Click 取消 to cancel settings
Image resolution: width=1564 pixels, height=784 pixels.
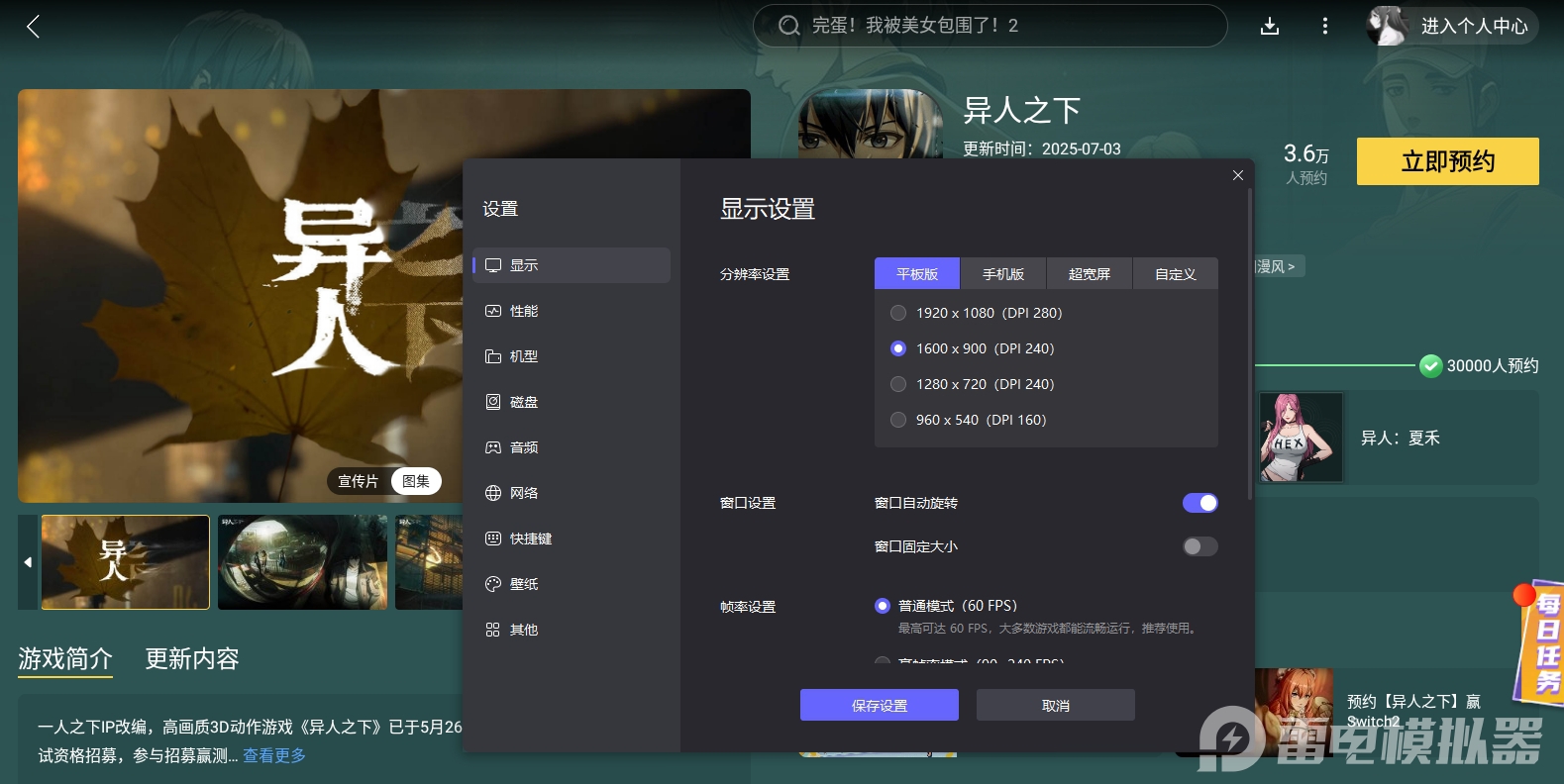1056,705
